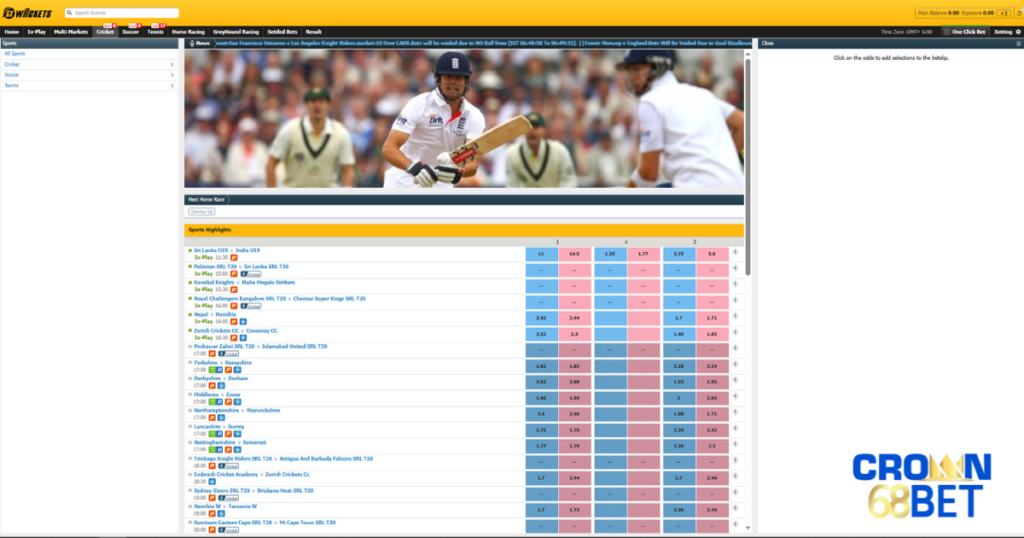Screen dimensions: 1024x538
Task: Toggle the pin at the end of the Namibia W row
Action: point(735,508)
